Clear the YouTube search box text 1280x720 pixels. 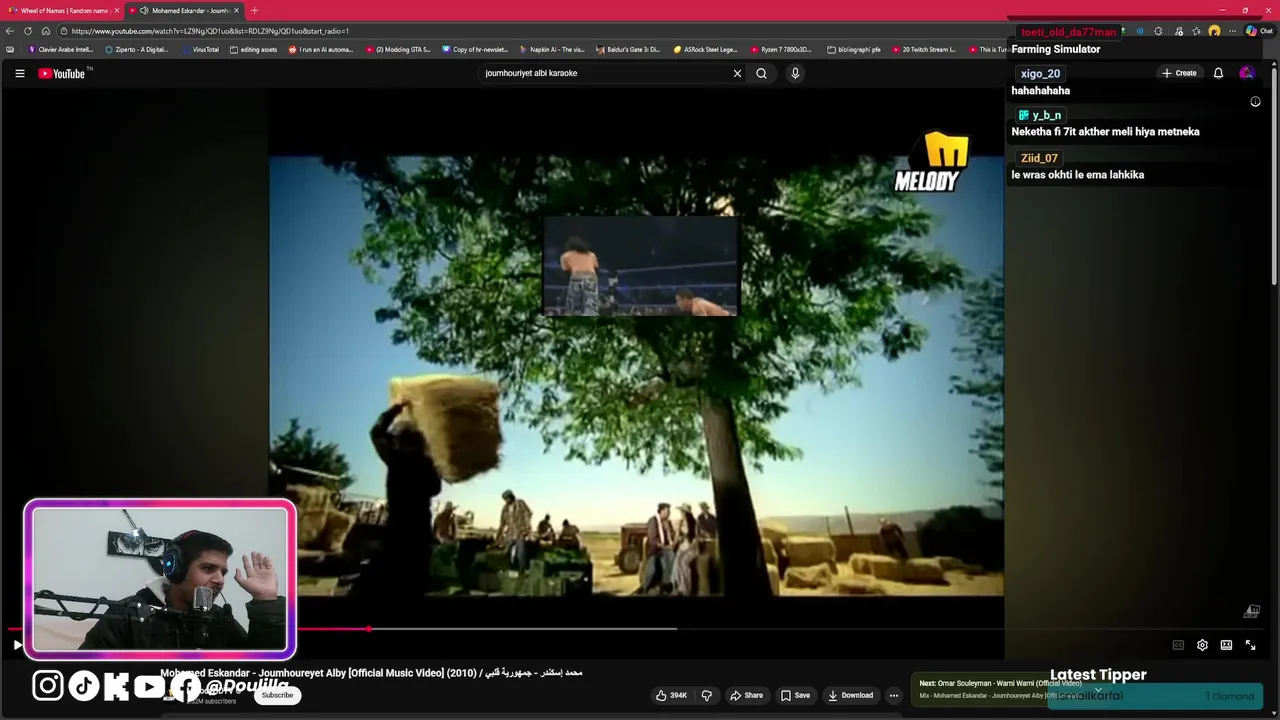(x=737, y=73)
